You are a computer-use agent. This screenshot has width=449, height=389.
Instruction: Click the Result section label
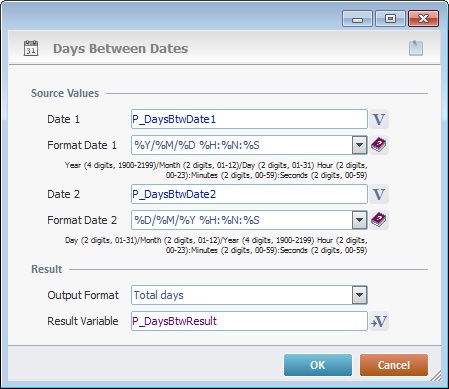(x=47, y=269)
